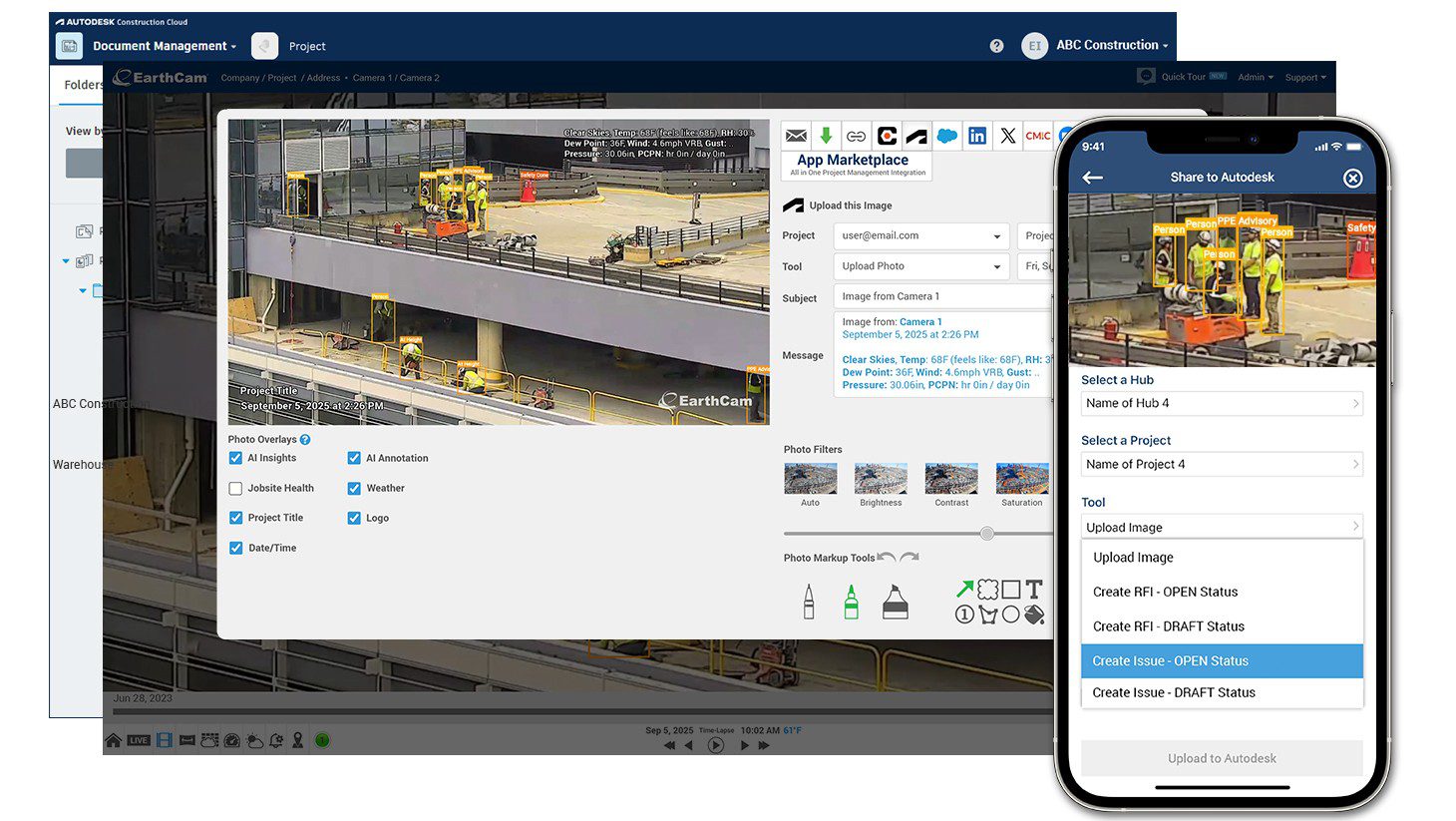This screenshot has width=1456, height=821.
Task: Click the Upload to Autodesk button
Action: [x=1222, y=758]
